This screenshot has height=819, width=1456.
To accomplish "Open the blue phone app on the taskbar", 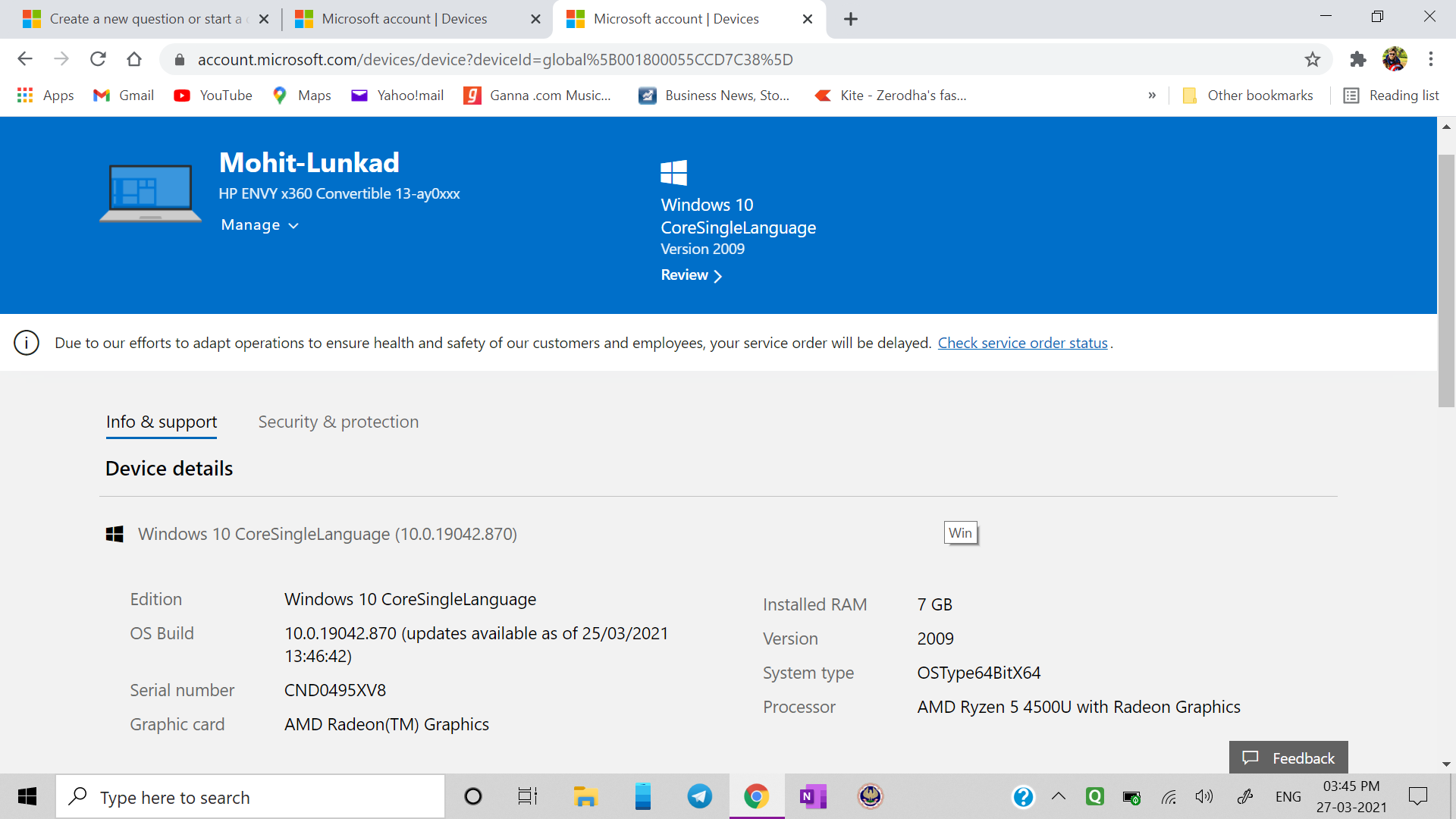I will coord(643,796).
